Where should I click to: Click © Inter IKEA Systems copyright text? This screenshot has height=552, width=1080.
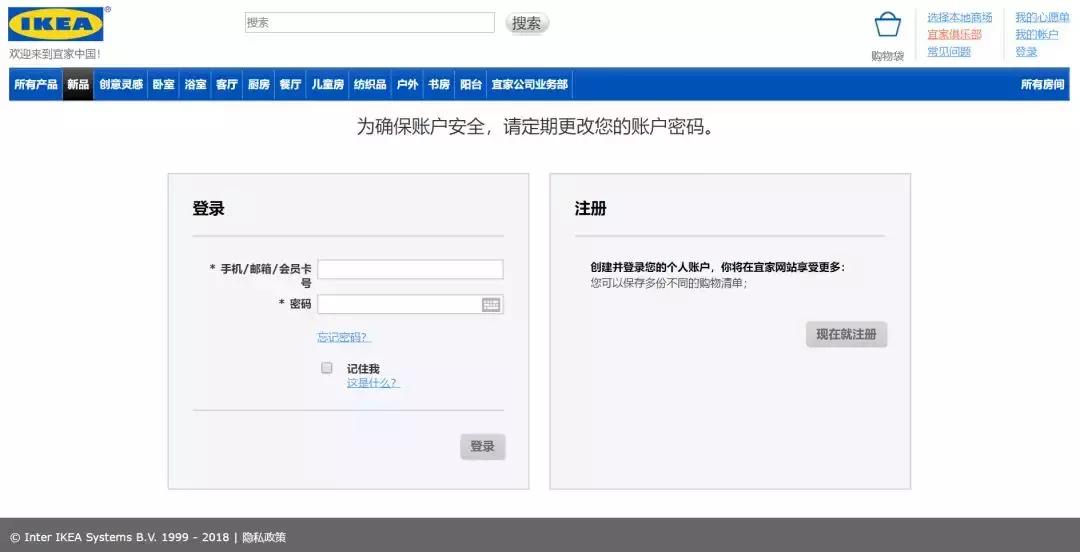point(120,538)
